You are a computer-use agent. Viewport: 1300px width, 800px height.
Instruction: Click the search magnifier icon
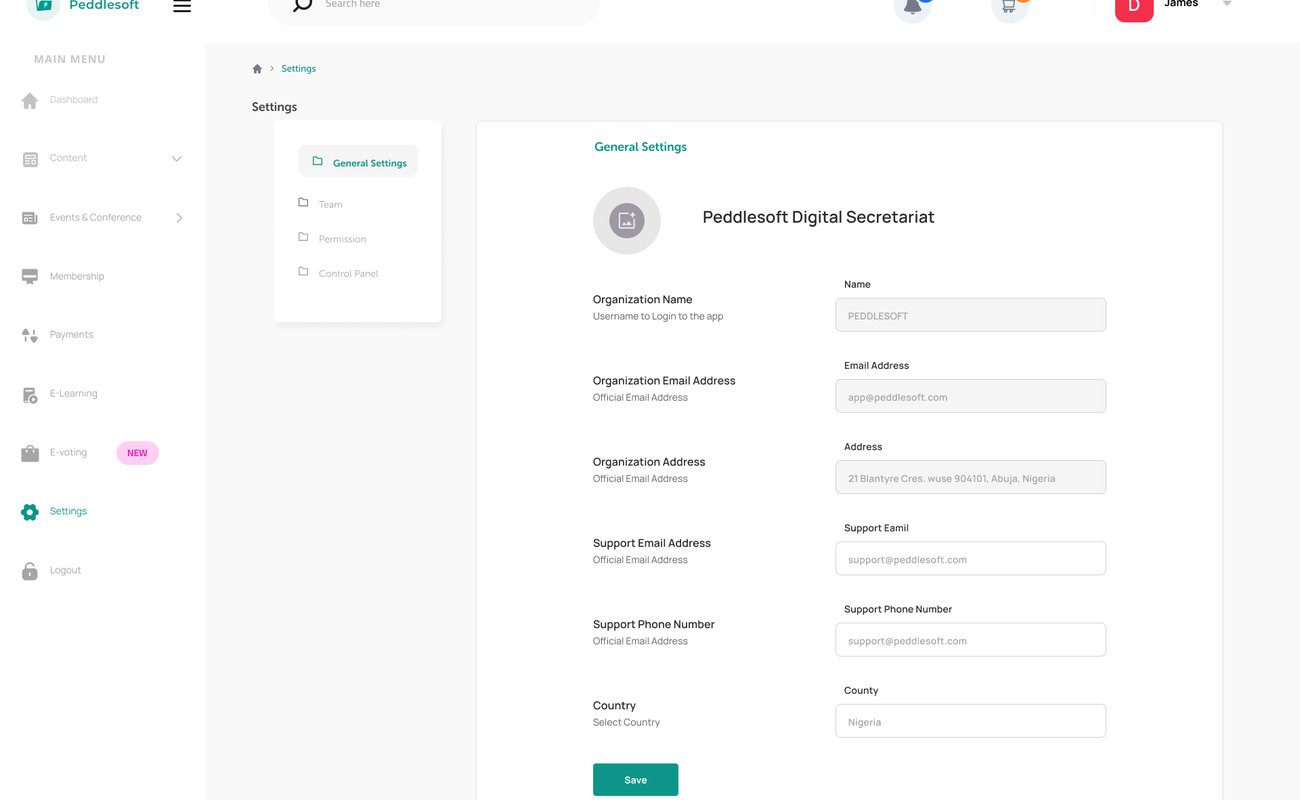coord(302,6)
